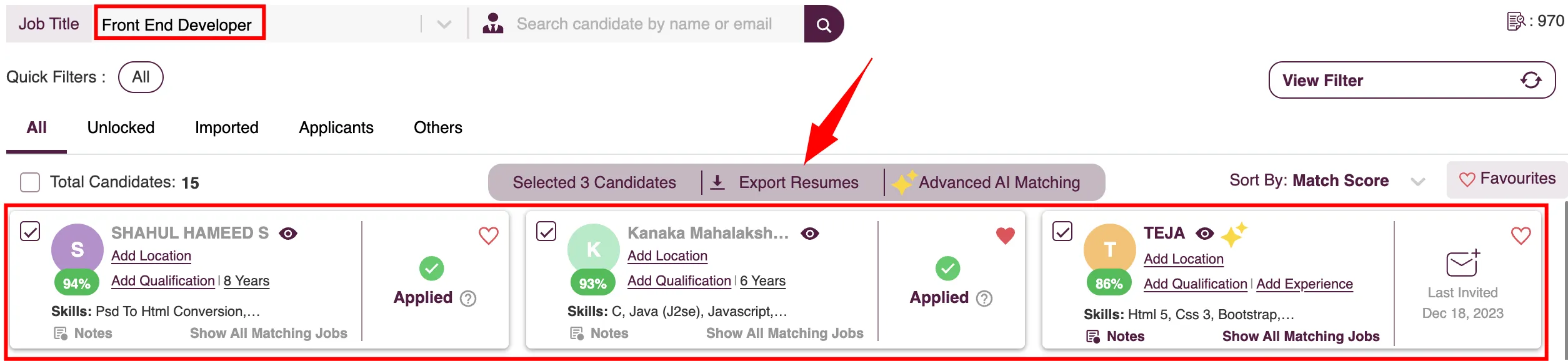Favourite SHAHUL HAMEED S with heart icon
The width and height of the screenshot is (1568, 361).
488,235
